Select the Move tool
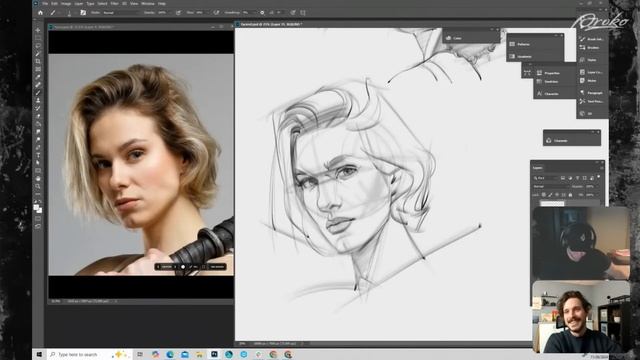 38,30
